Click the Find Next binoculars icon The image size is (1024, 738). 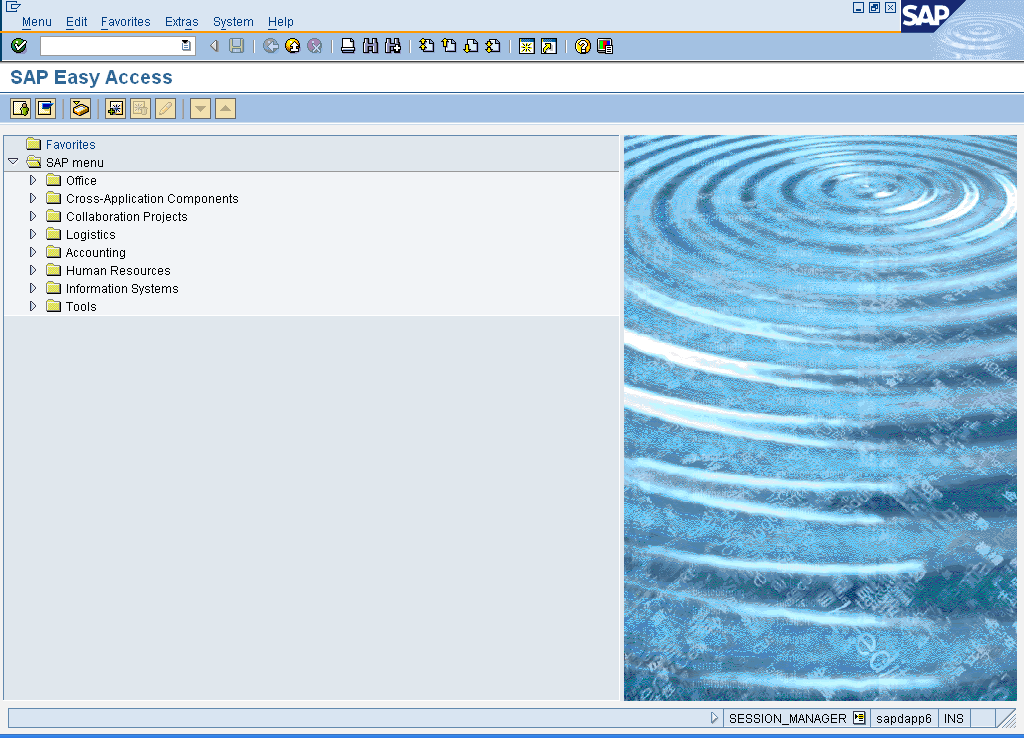pyautogui.click(x=392, y=46)
